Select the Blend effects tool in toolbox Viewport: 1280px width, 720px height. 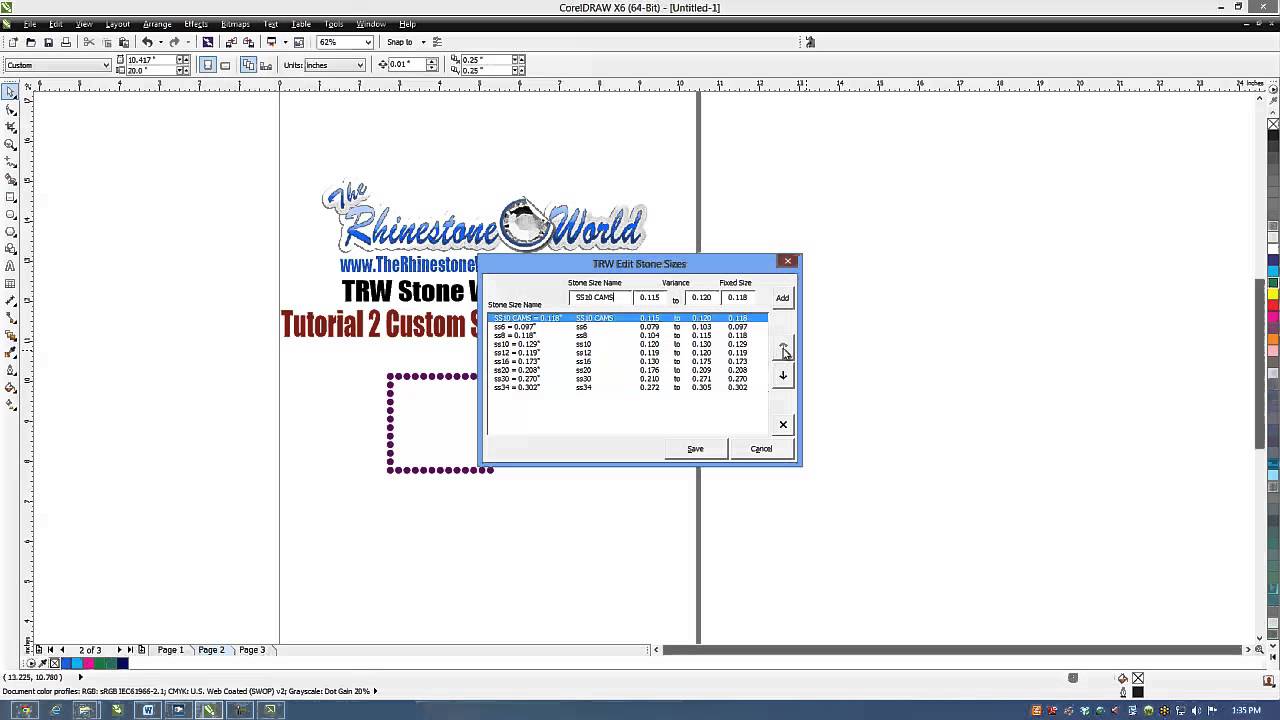pos(10,336)
